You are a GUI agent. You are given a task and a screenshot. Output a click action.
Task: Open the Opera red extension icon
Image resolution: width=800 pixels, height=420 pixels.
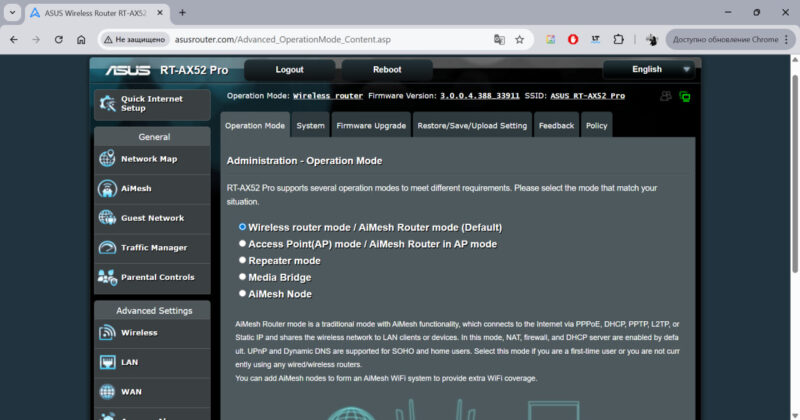[573, 39]
